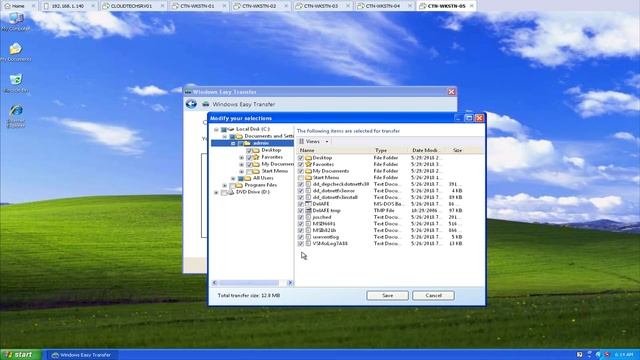Click Windows Easy Transfer taskbar button
Viewport: 640px width, 360px height.
[82, 355]
